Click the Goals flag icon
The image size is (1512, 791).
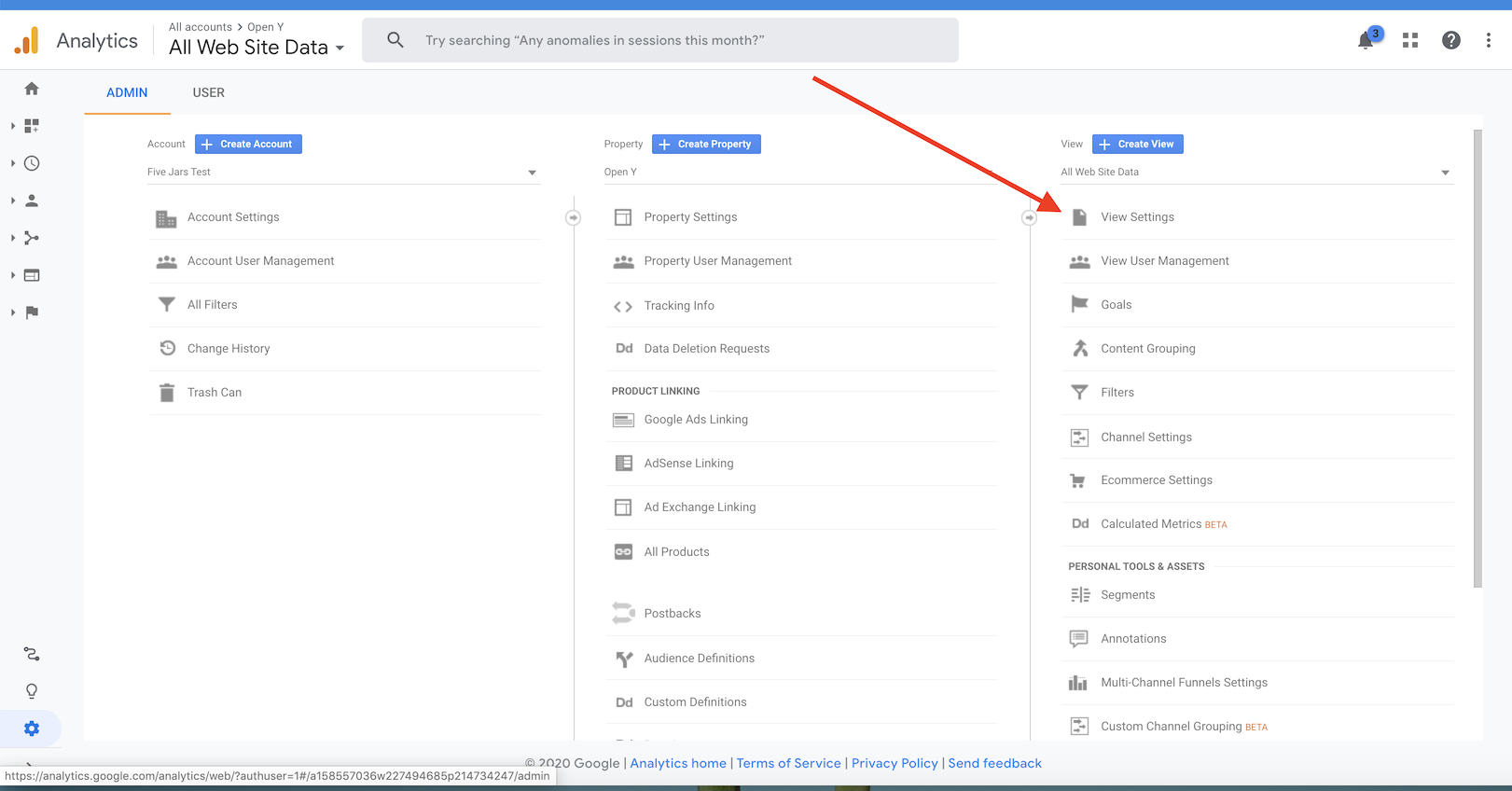point(1079,304)
